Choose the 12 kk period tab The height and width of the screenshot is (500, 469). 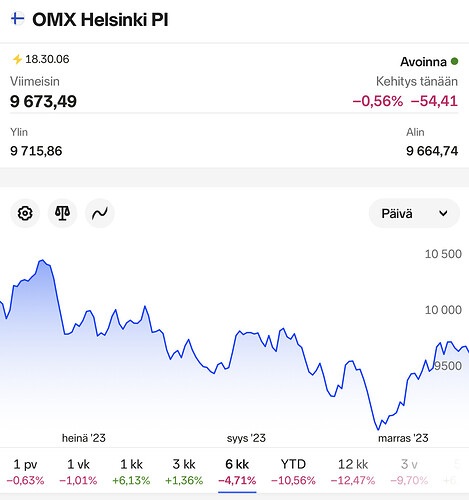click(x=353, y=471)
